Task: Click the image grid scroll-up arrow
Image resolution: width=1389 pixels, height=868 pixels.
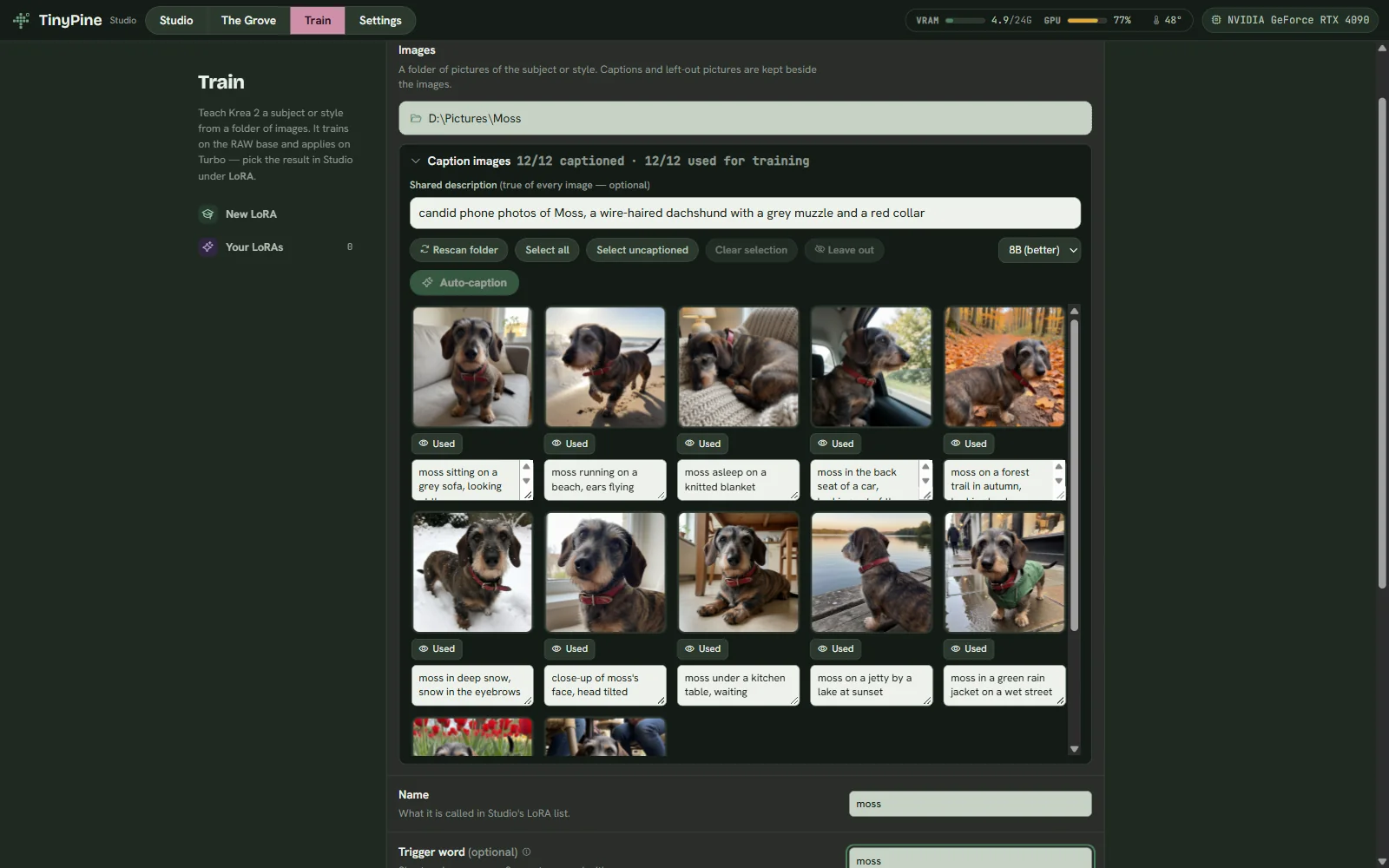Action: pyautogui.click(x=1074, y=311)
